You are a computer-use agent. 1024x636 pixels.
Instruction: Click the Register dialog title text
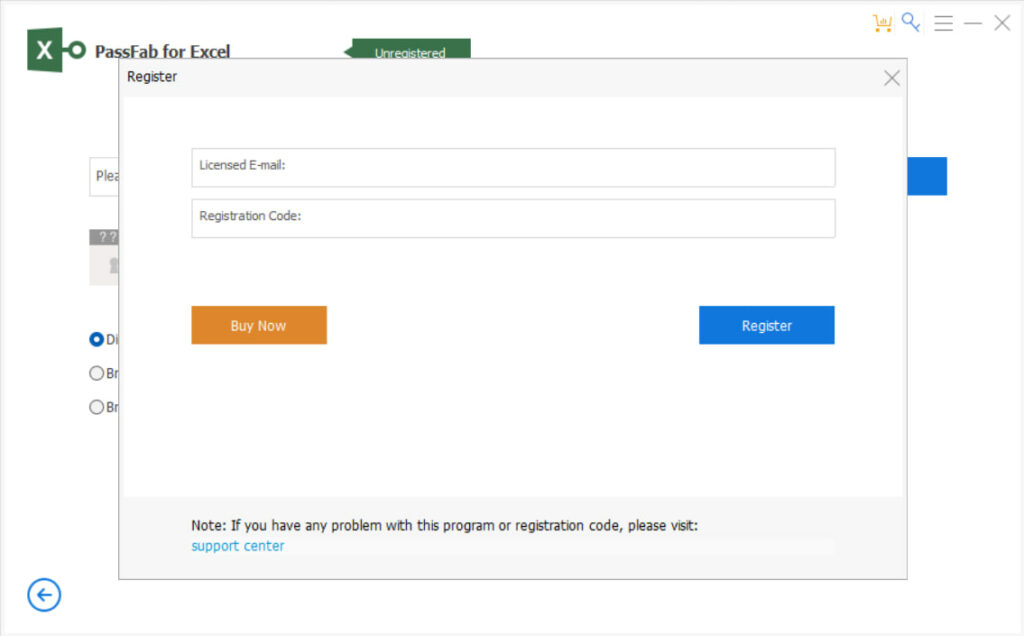coord(152,77)
